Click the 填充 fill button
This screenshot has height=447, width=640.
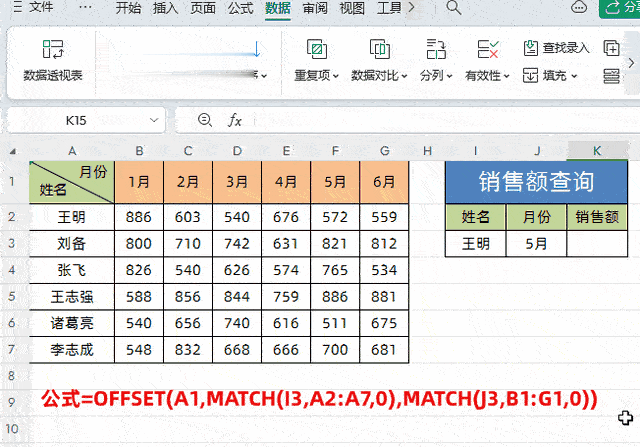pyautogui.click(x=545, y=76)
